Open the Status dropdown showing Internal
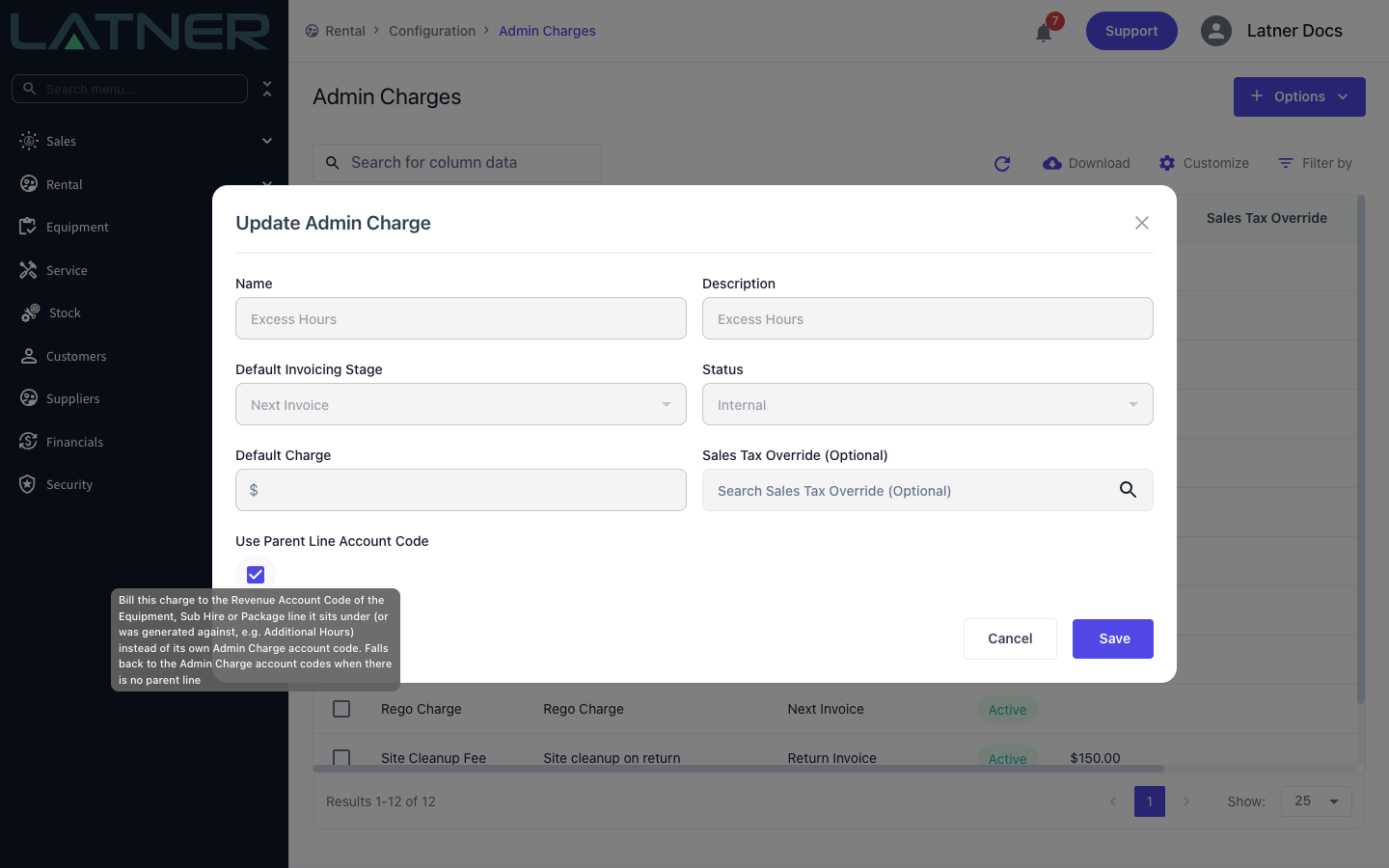The image size is (1389, 868). pyautogui.click(x=928, y=404)
